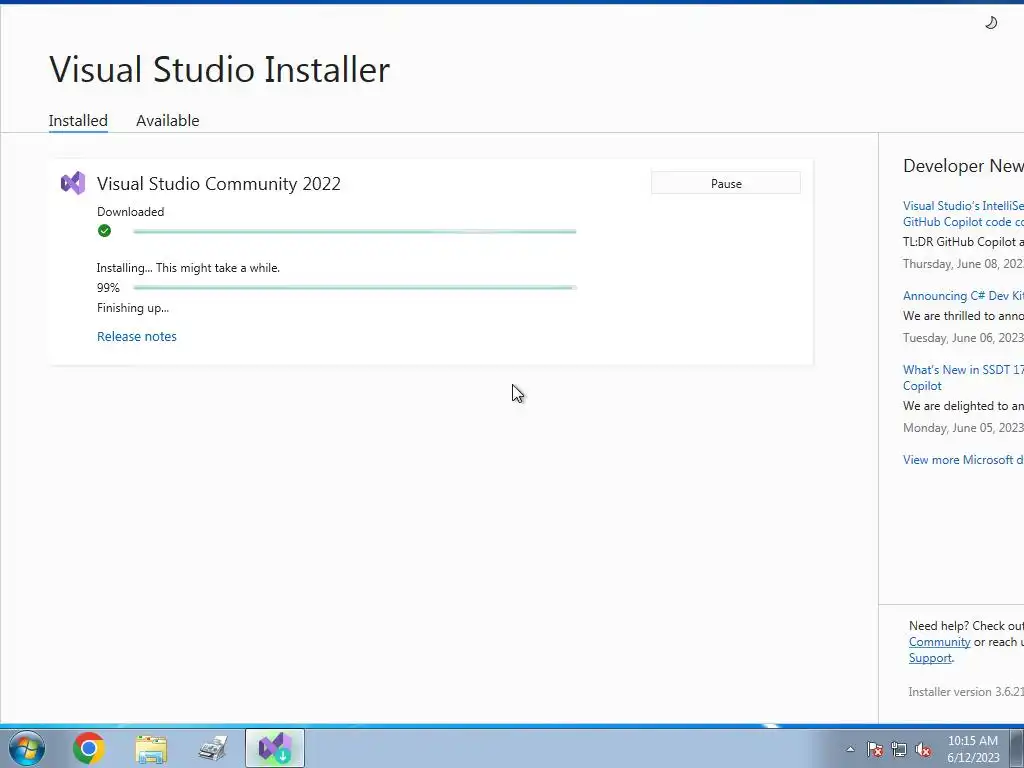
Task: Show hidden tray icons arrow
Action: 850,749
